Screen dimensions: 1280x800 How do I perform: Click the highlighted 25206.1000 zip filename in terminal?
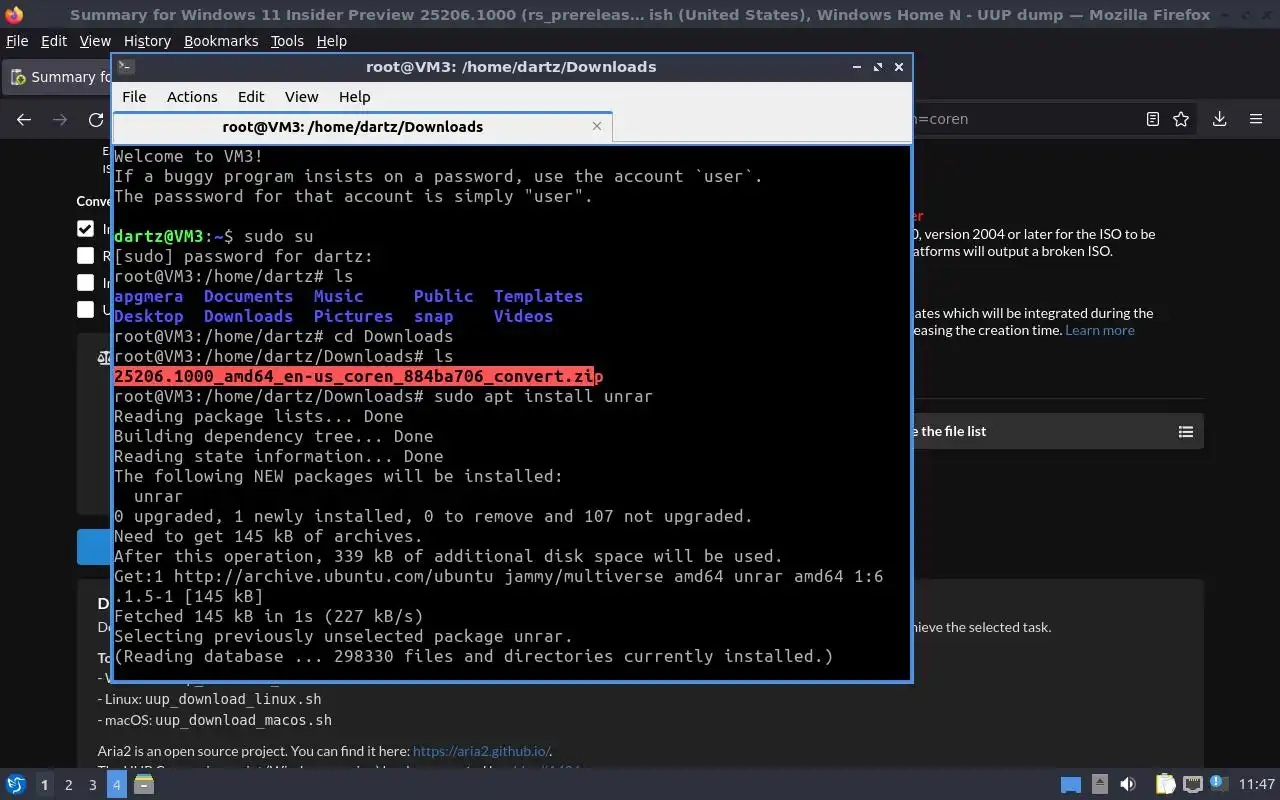click(x=358, y=376)
